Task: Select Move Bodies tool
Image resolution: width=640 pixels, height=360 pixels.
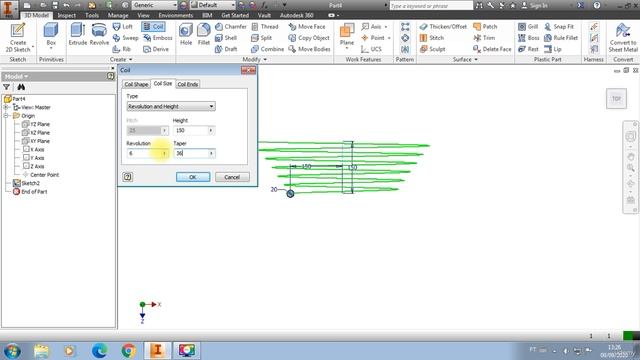Action: click(x=309, y=49)
